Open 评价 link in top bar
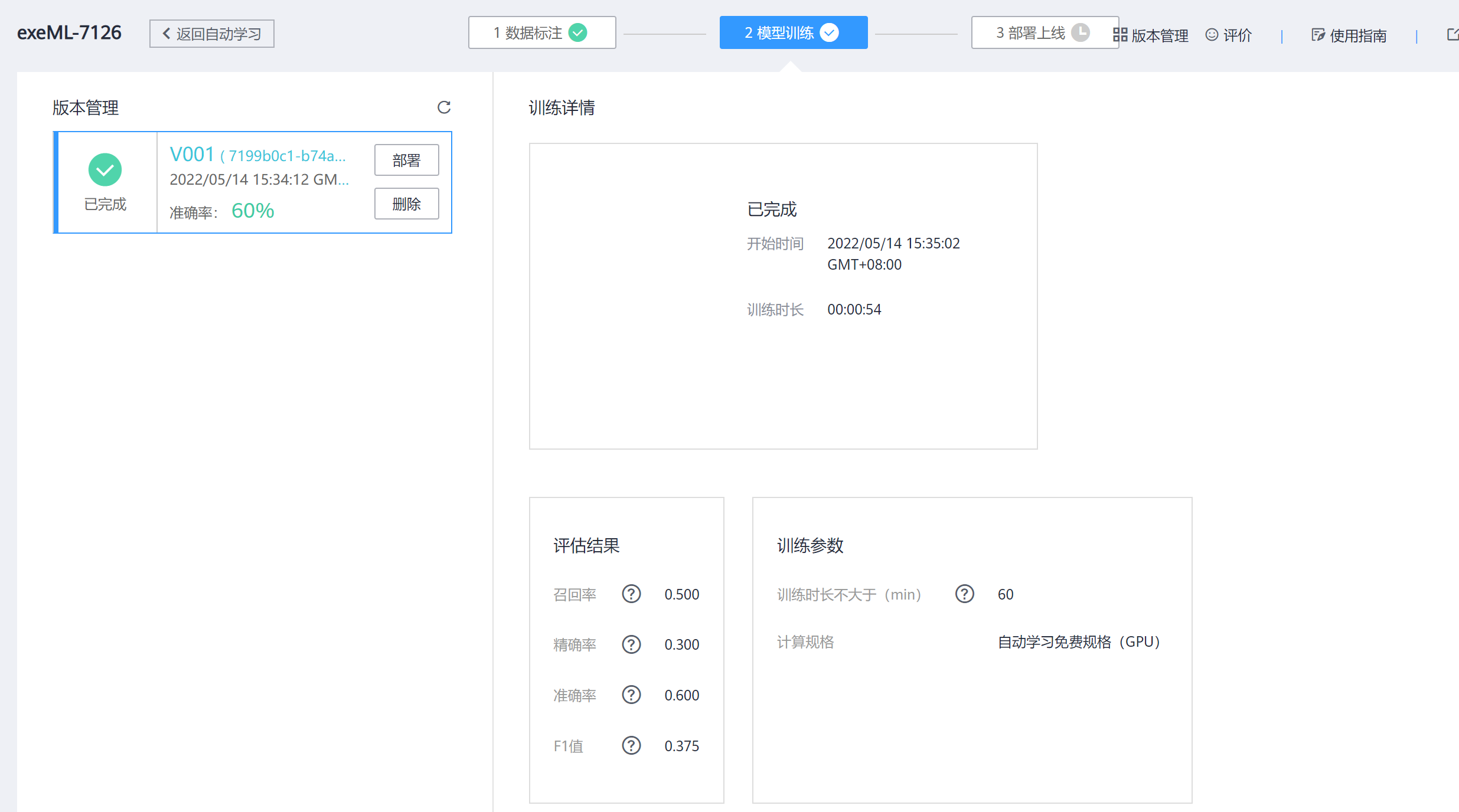This screenshot has width=1459, height=812. tap(1238, 35)
